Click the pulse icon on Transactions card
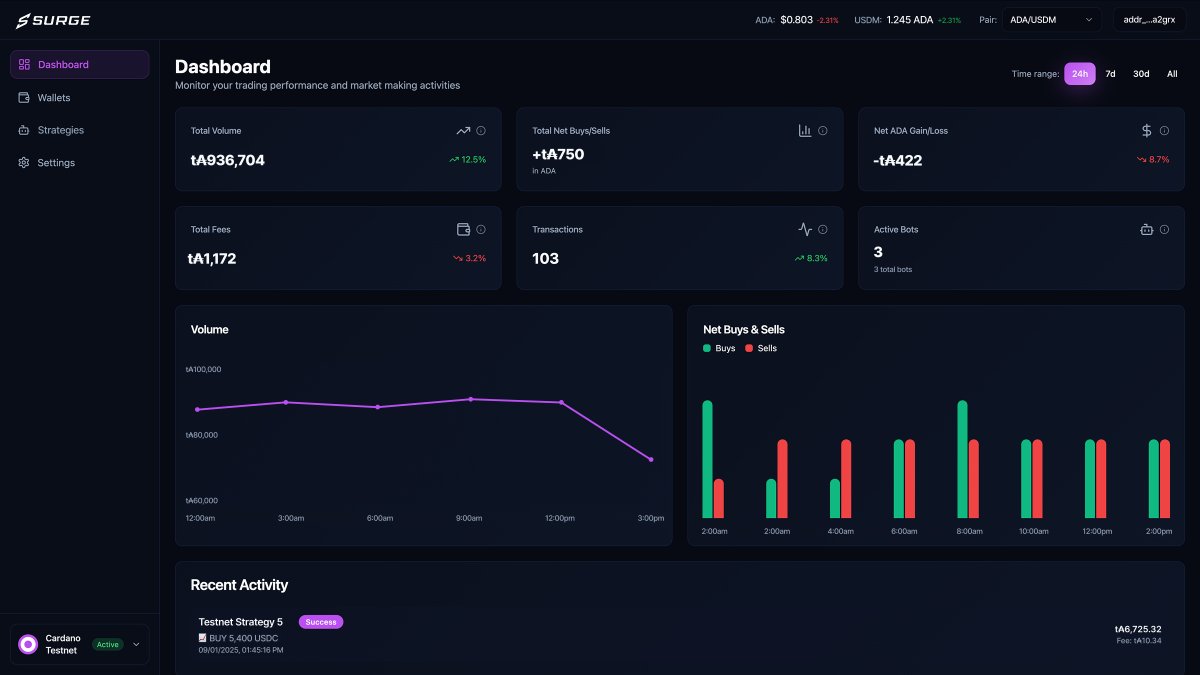This screenshot has height=675, width=1200. pos(805,229)
